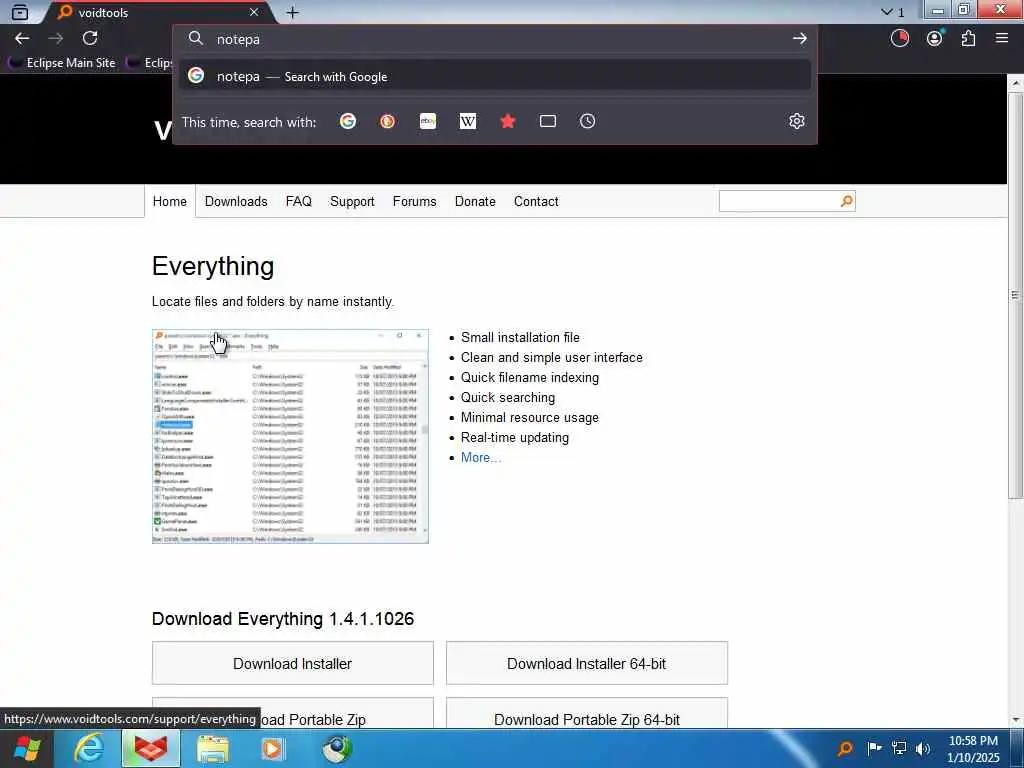Open the taskbar clock showing 10:58 PM
This screenshot has width=1024, height=768.
click(973, 749)
